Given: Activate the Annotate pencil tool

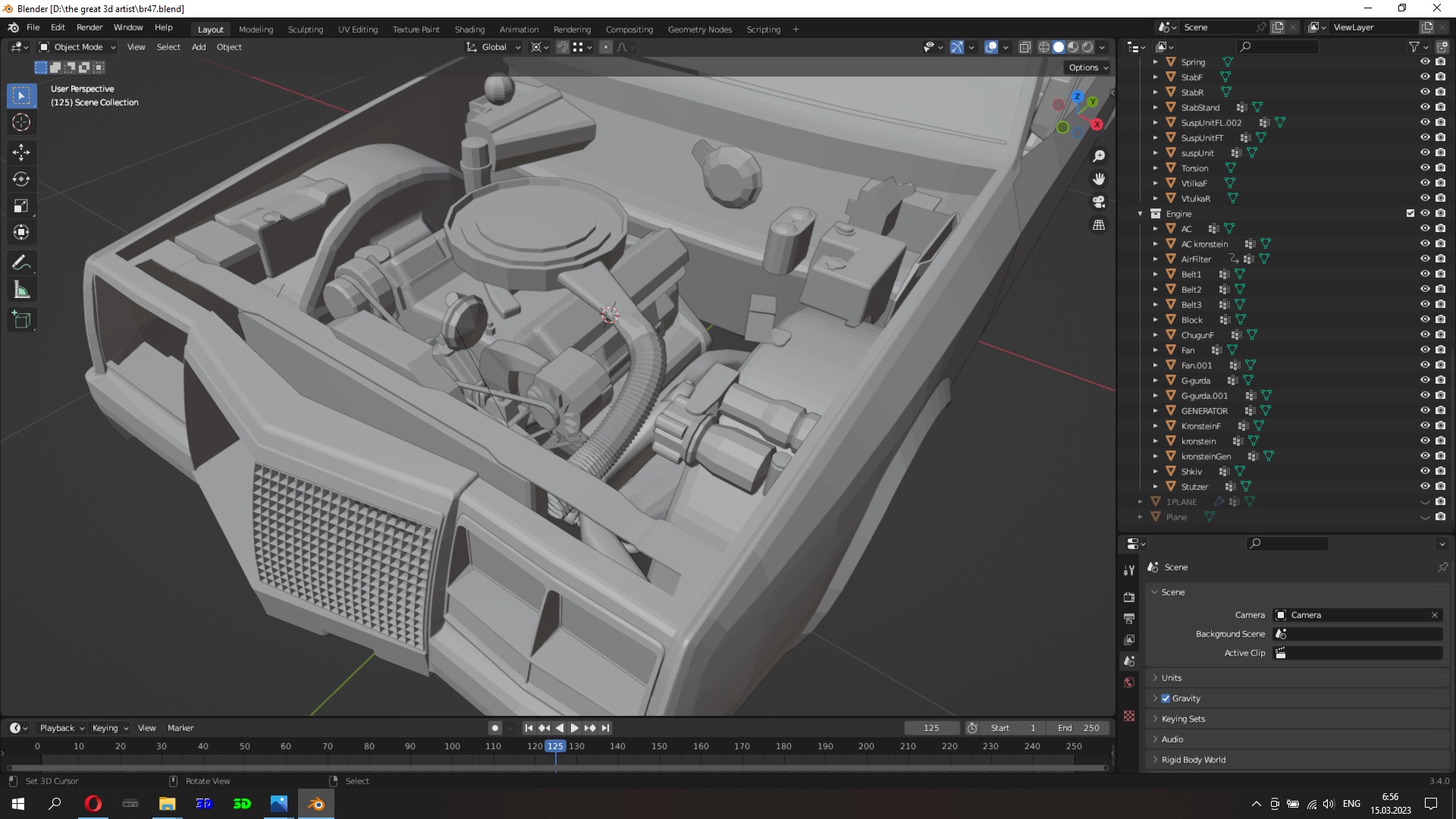Looking at the screenshot, I should [x=21, y=263].
